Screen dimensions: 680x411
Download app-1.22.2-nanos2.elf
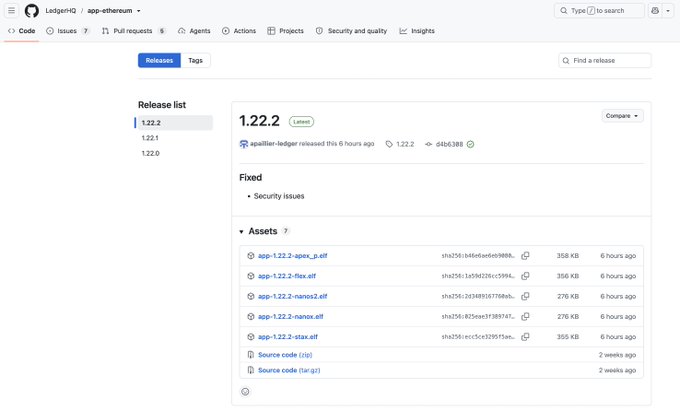[x=292, y=297]
